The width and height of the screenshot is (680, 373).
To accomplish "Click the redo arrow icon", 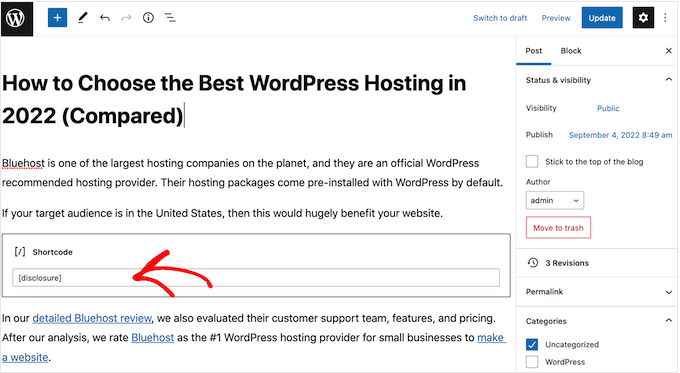I will pyautogui.click(x=126, y=18).
